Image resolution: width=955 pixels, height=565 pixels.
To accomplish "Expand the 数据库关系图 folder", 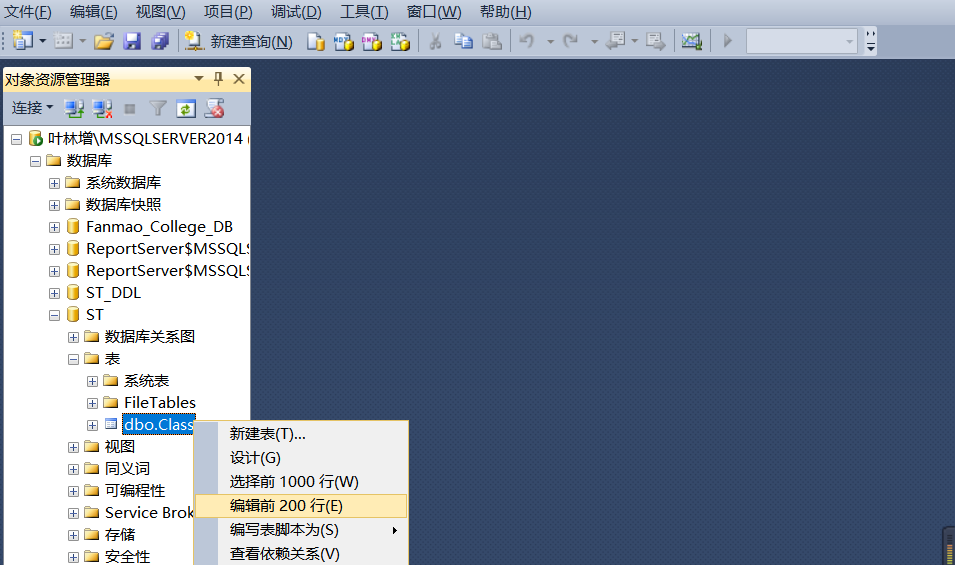I will pos(73,337).
